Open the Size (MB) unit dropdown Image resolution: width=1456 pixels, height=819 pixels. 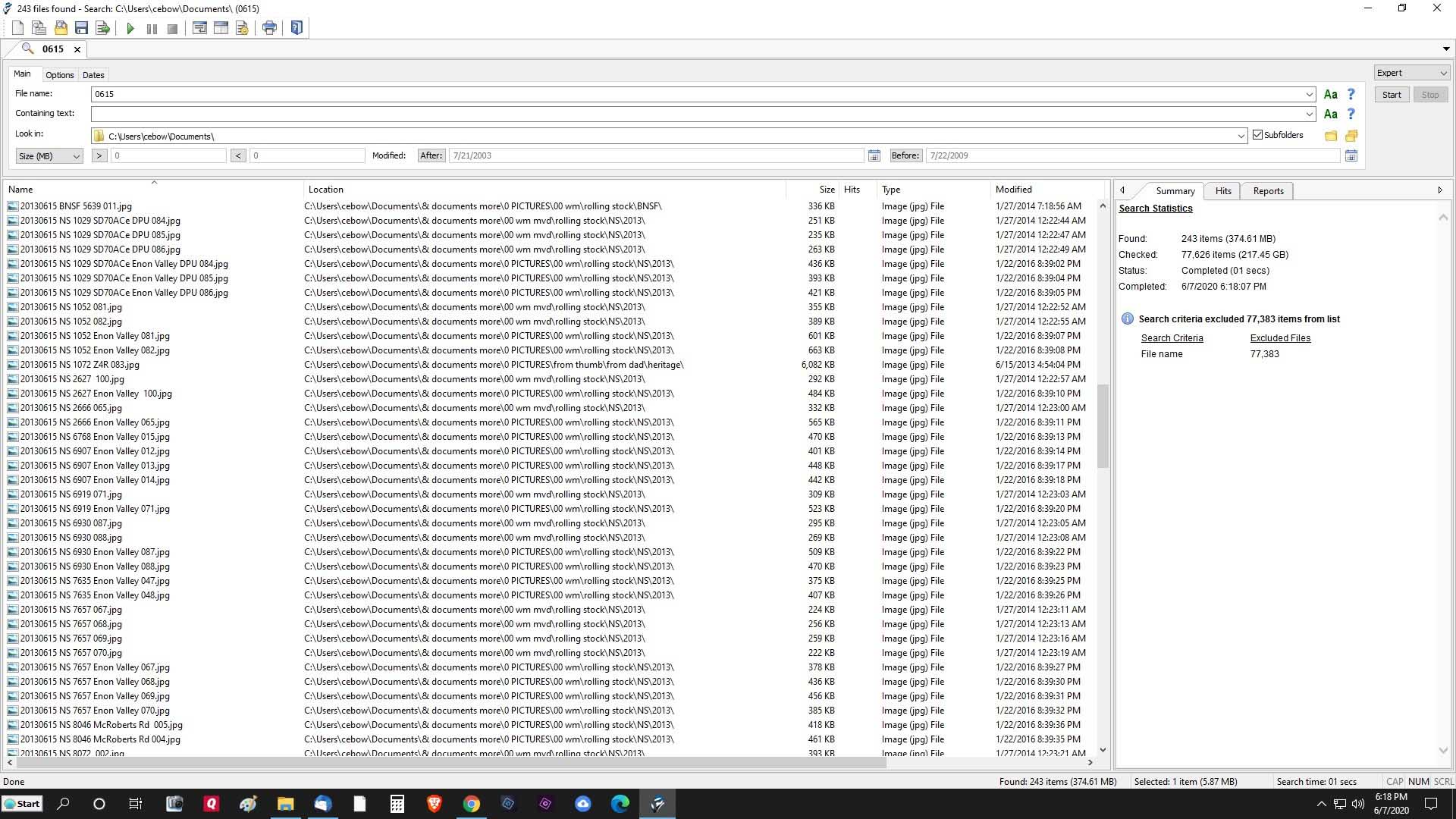point(49,156)
